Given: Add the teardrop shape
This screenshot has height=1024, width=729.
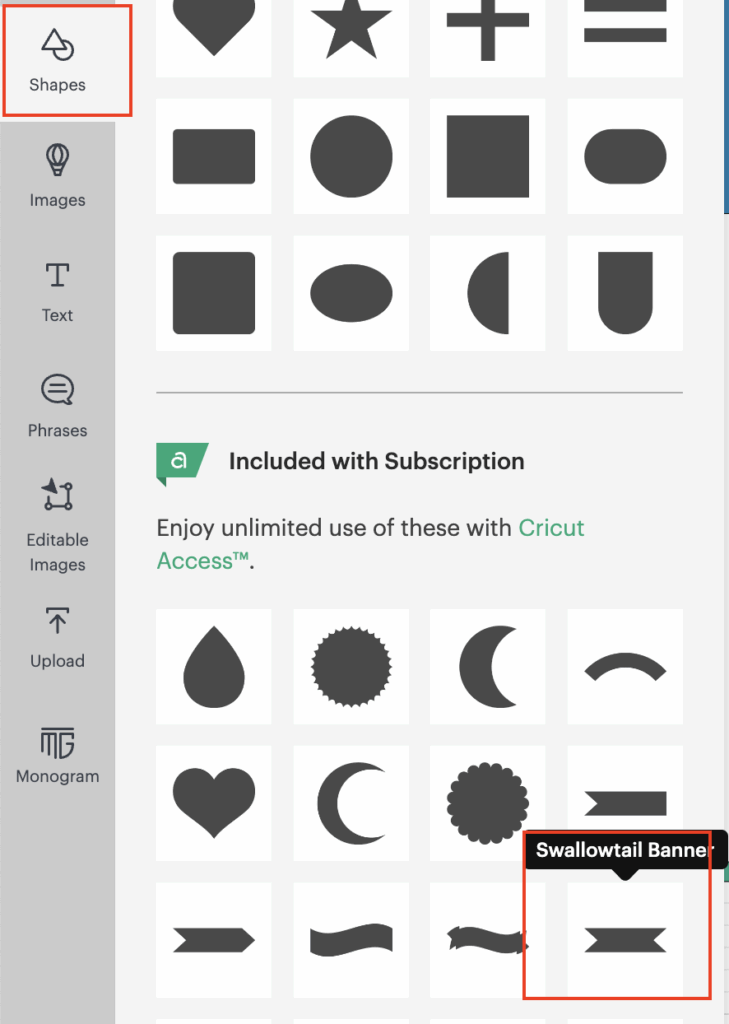Looking at the screenshot, I should [214, 666].
